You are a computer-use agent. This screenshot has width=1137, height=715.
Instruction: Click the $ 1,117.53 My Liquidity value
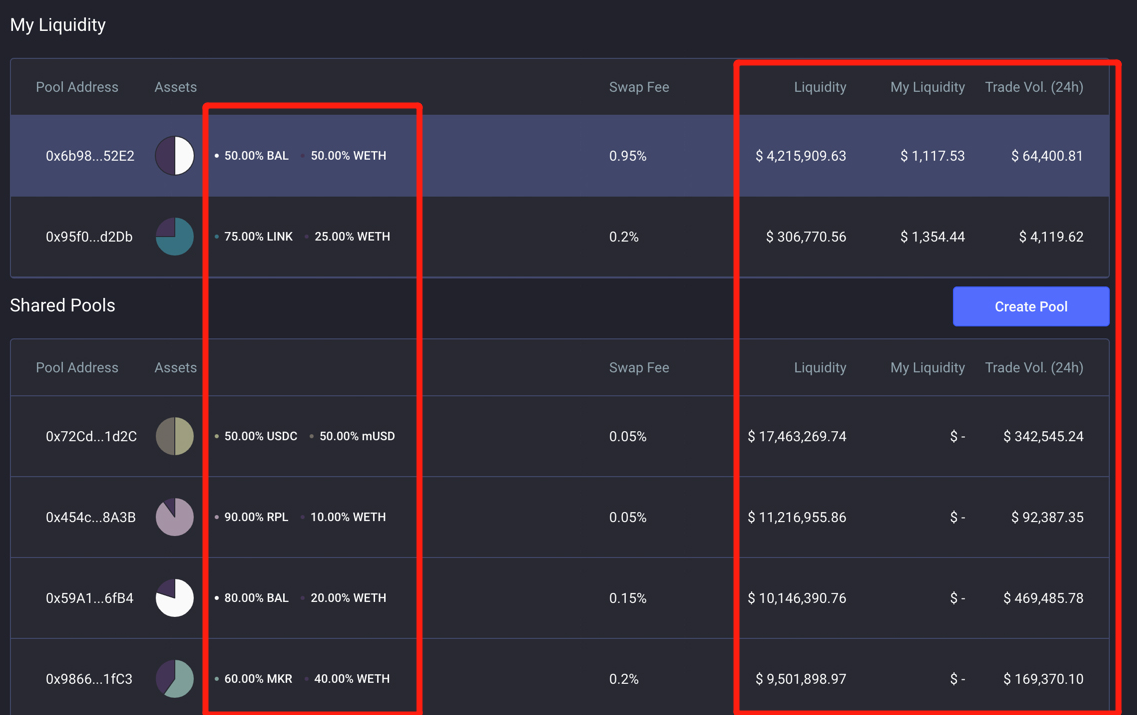click(x=932, y=156)
